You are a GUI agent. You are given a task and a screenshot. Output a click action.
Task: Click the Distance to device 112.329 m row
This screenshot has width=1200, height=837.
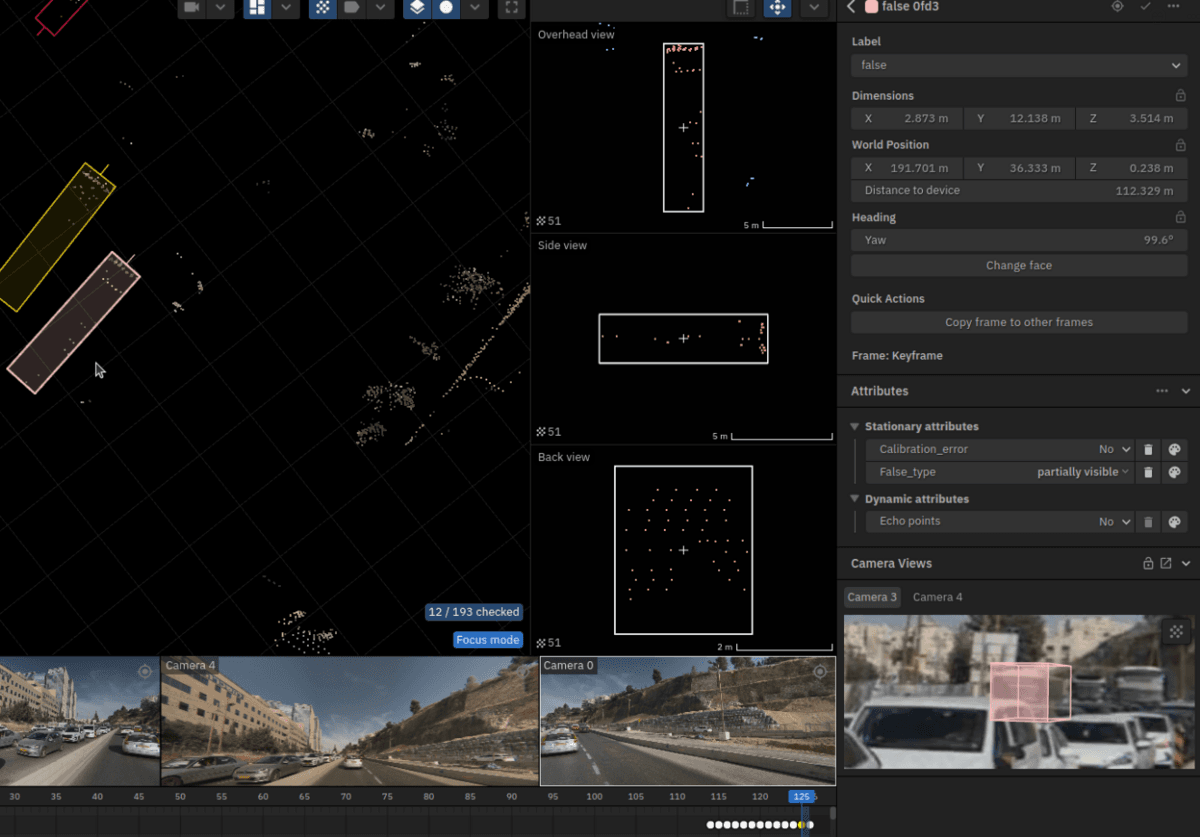pyautogui.click(x=1019, y=190)
